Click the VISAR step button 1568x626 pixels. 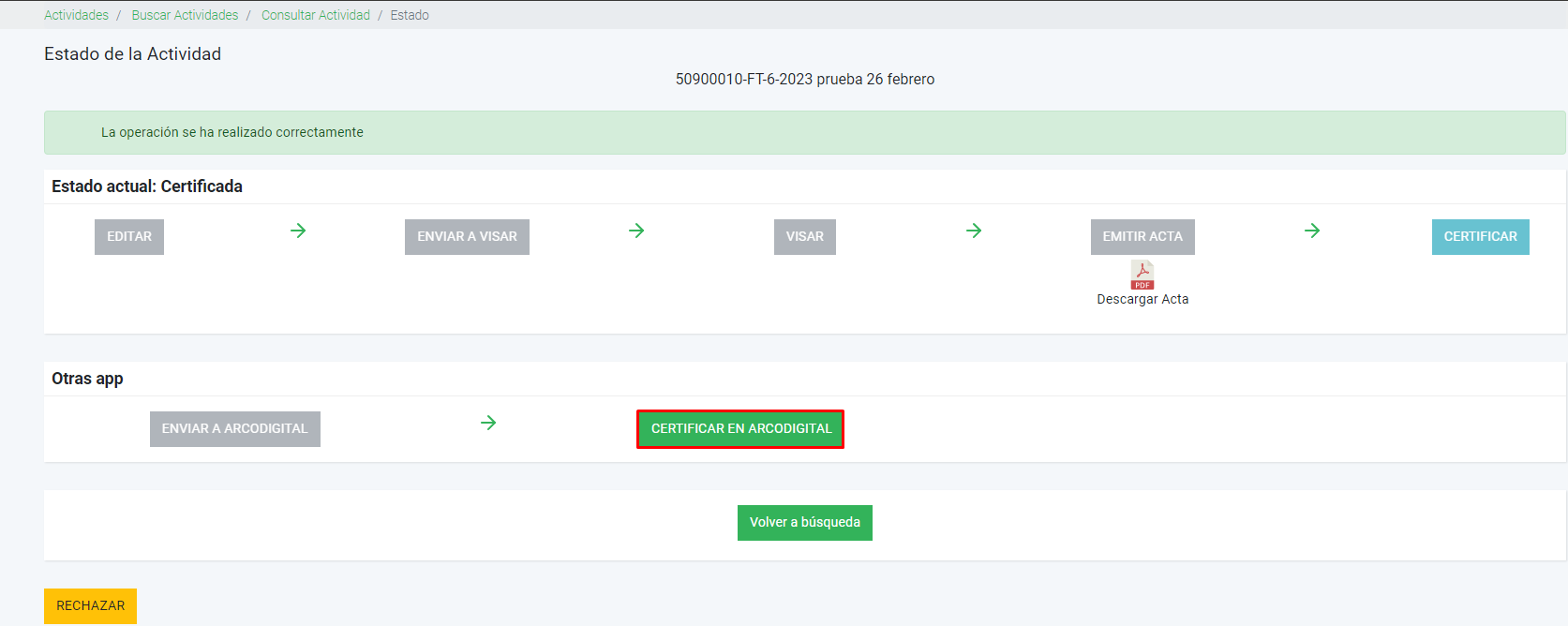[x=805, y=237]
